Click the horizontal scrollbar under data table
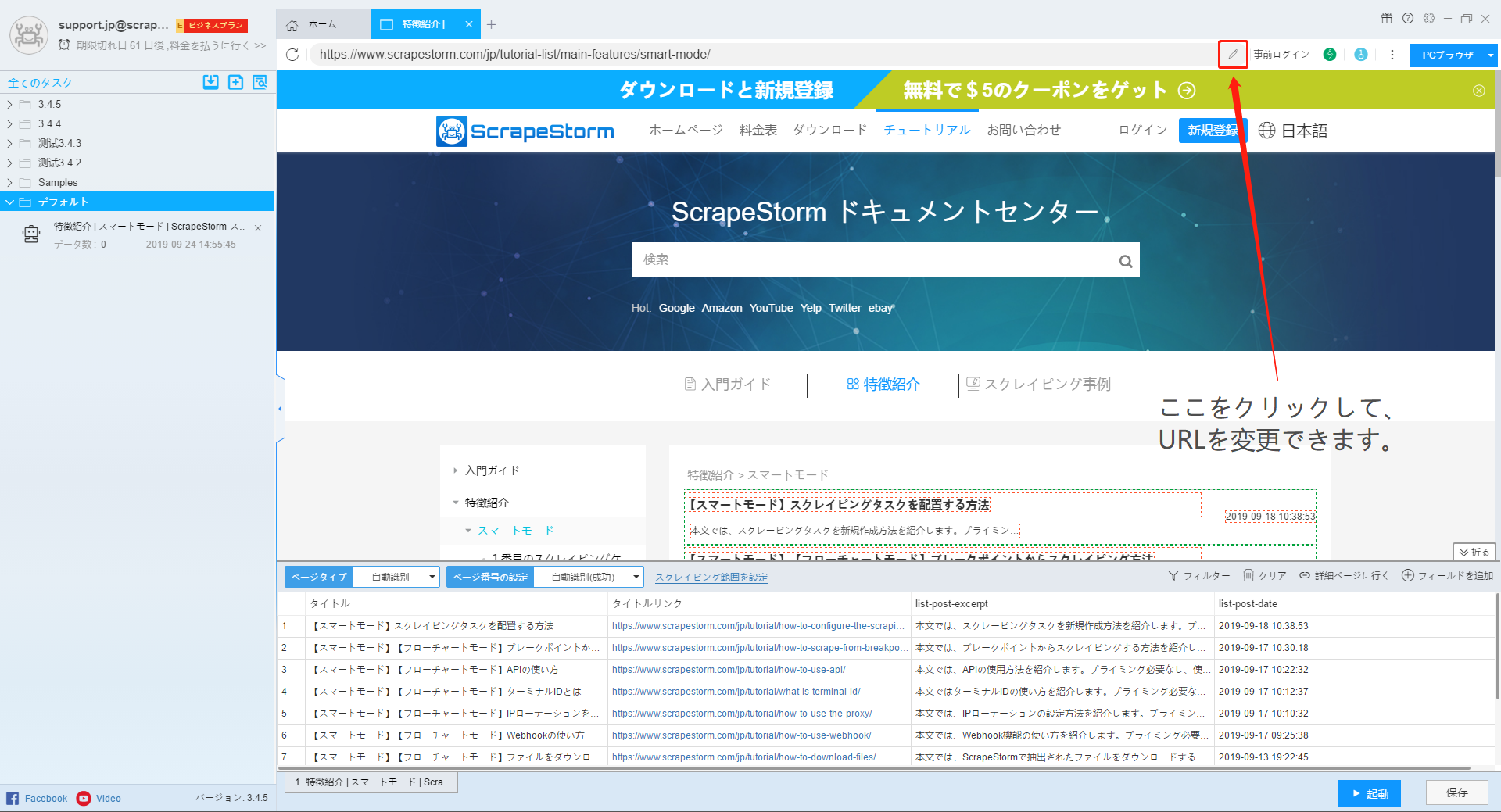The height and width of the screenshot is (812, 1501). [x=874, y=768]
